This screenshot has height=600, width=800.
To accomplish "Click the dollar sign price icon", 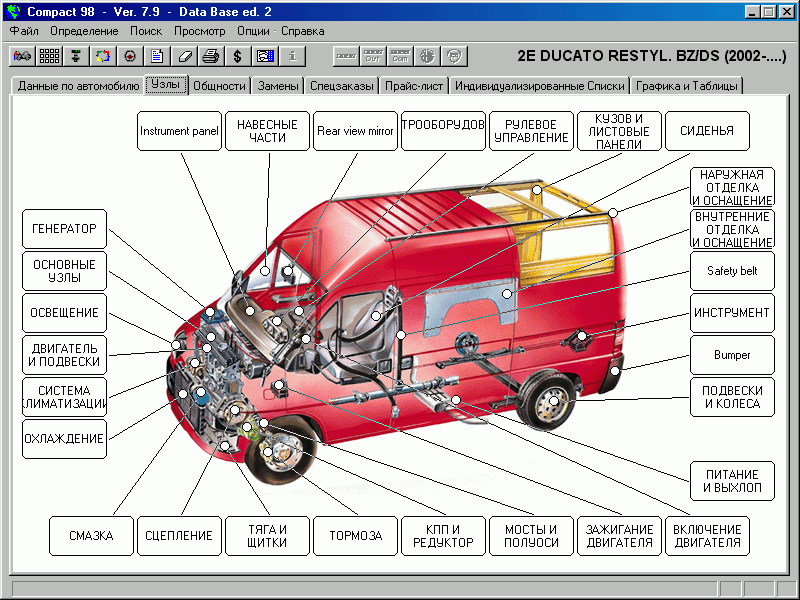I will tap(238, 56).
